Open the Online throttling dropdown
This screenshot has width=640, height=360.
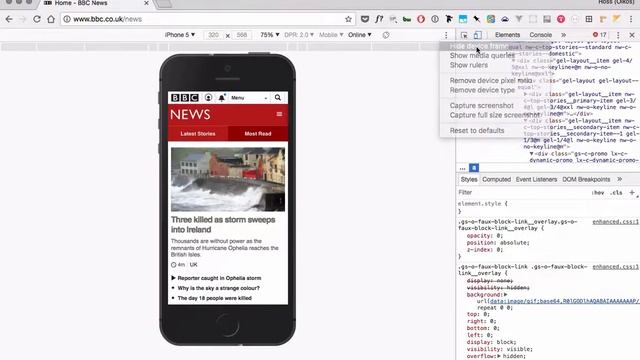[x=360, y=35]
